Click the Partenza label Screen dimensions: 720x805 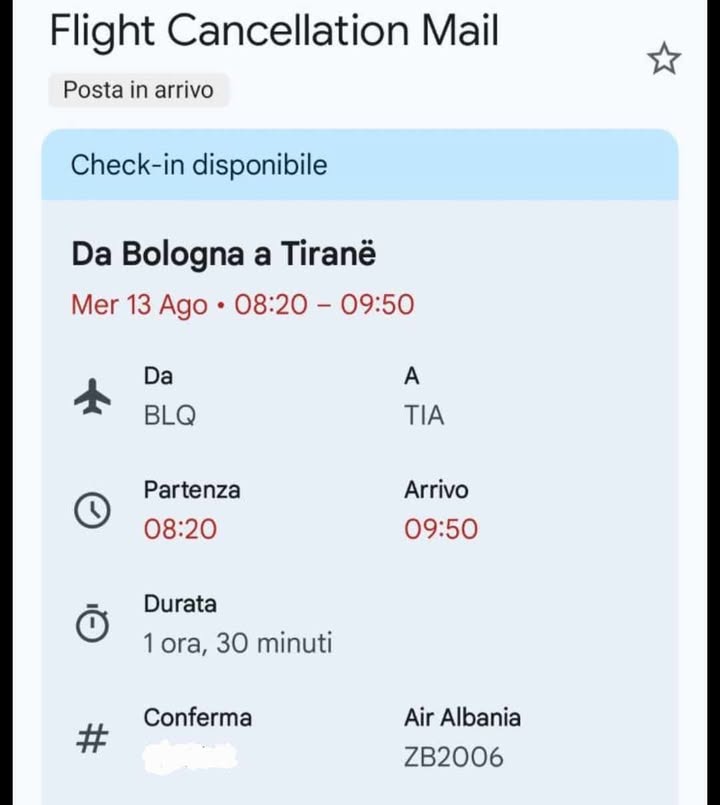pos(192,490)
